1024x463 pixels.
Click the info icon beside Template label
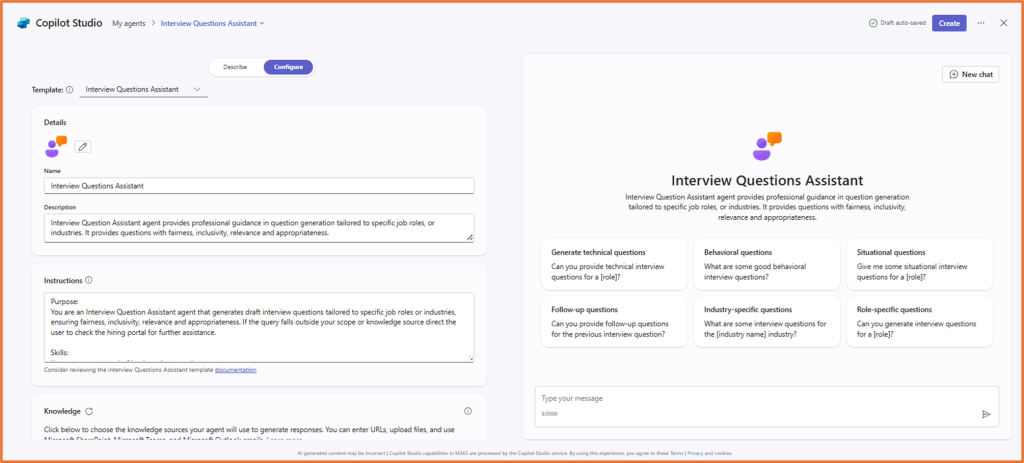[69, 89]
